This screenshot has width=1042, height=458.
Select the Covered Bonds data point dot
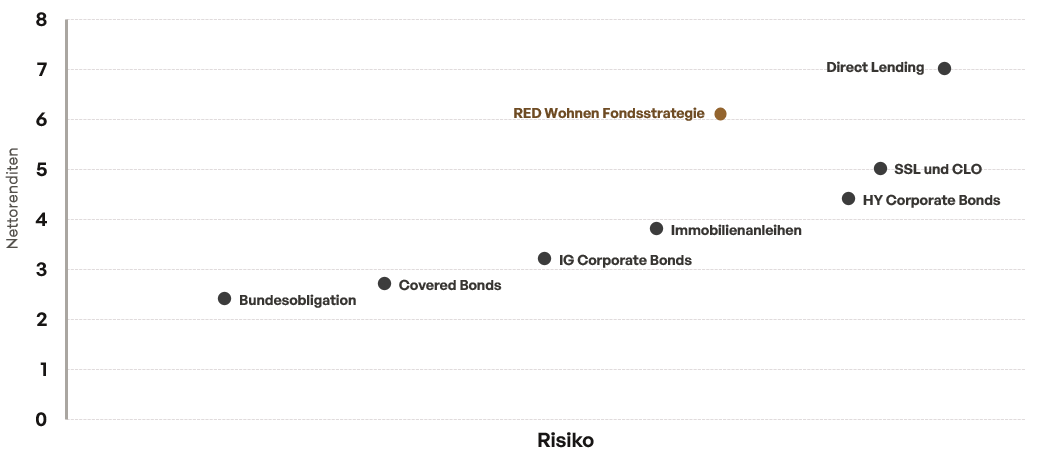384,284
